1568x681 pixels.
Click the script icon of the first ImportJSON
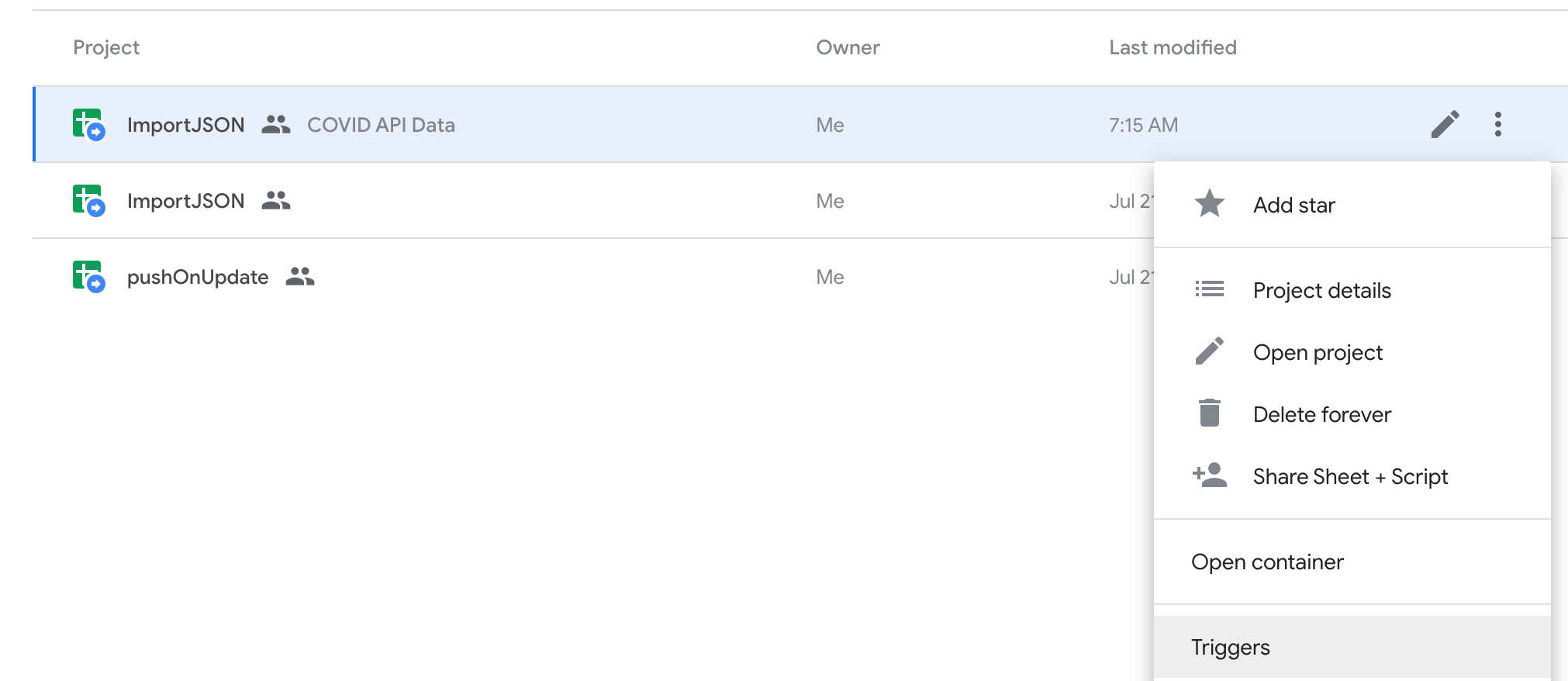click(88, 125)
